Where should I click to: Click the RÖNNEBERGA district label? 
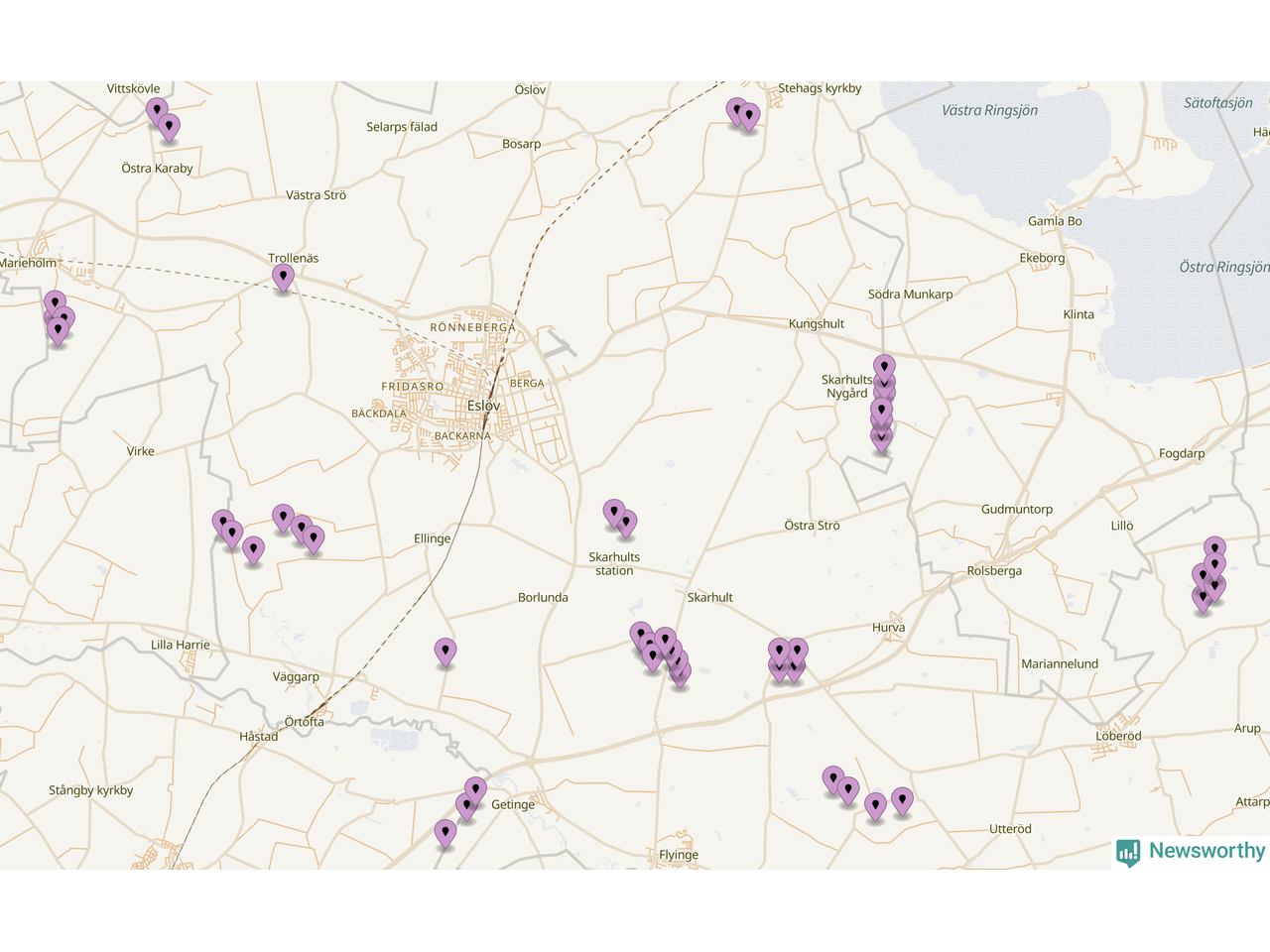pyautogui.click(x=472, y=327)
